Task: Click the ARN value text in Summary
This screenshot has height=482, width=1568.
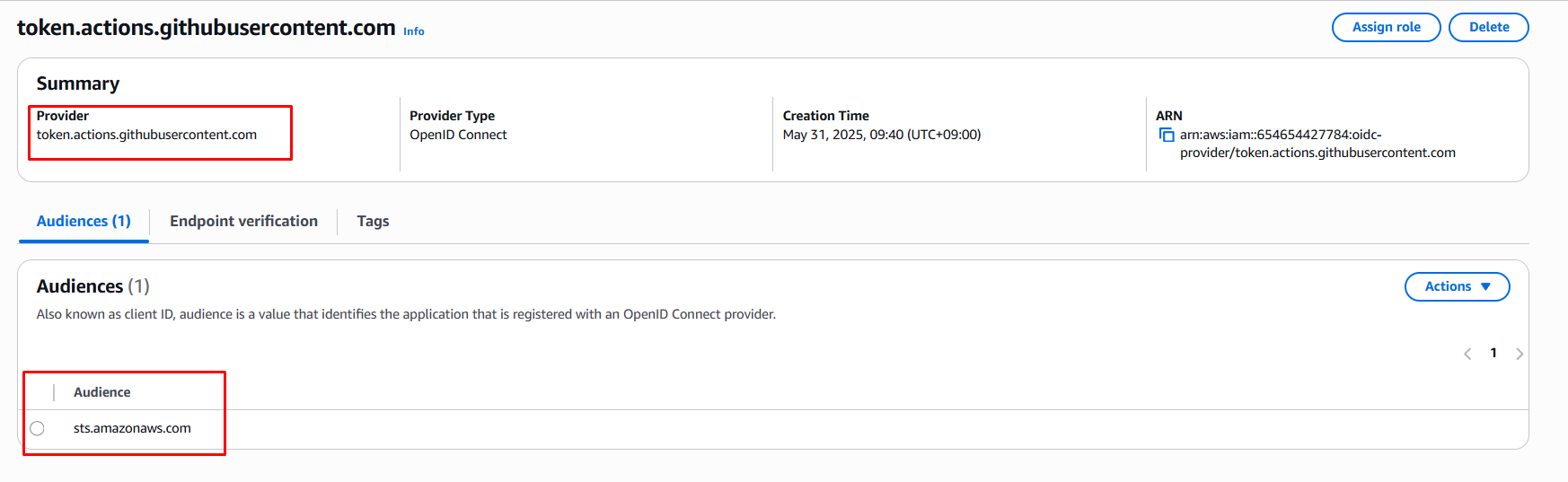Action: pyautogui.click(x=1317, y=144)
